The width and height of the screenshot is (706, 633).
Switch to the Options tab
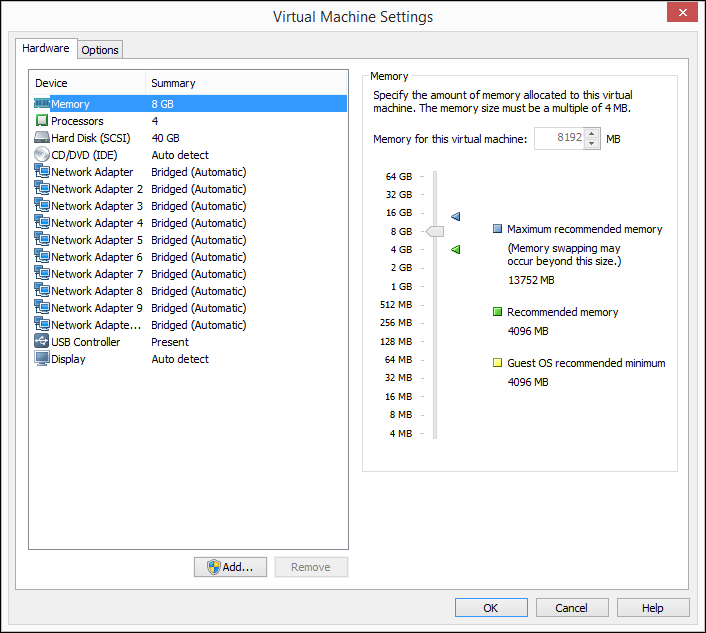click(x=100, y=50)
